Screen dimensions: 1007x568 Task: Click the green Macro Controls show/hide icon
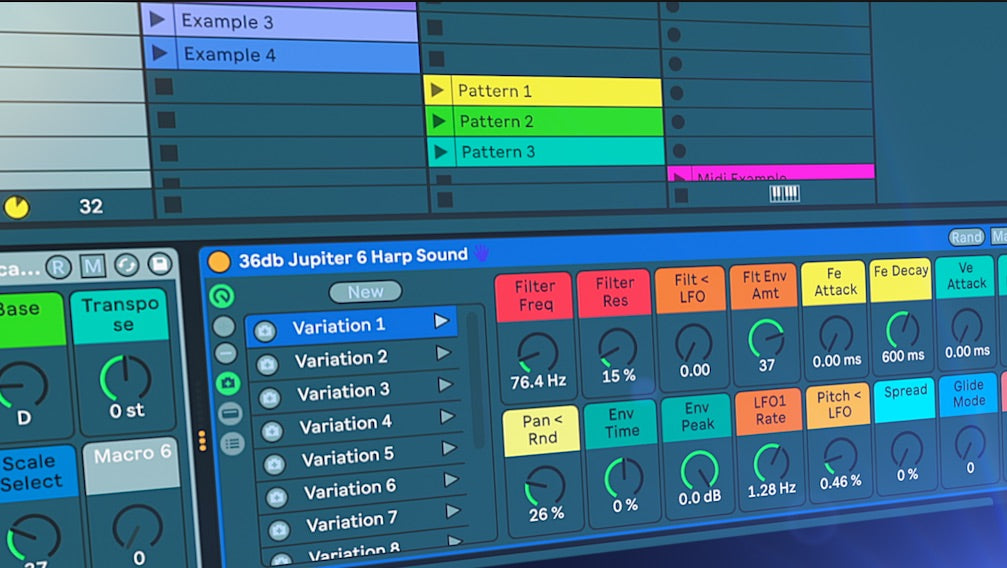pyautogui.click(x=221, y=295)
